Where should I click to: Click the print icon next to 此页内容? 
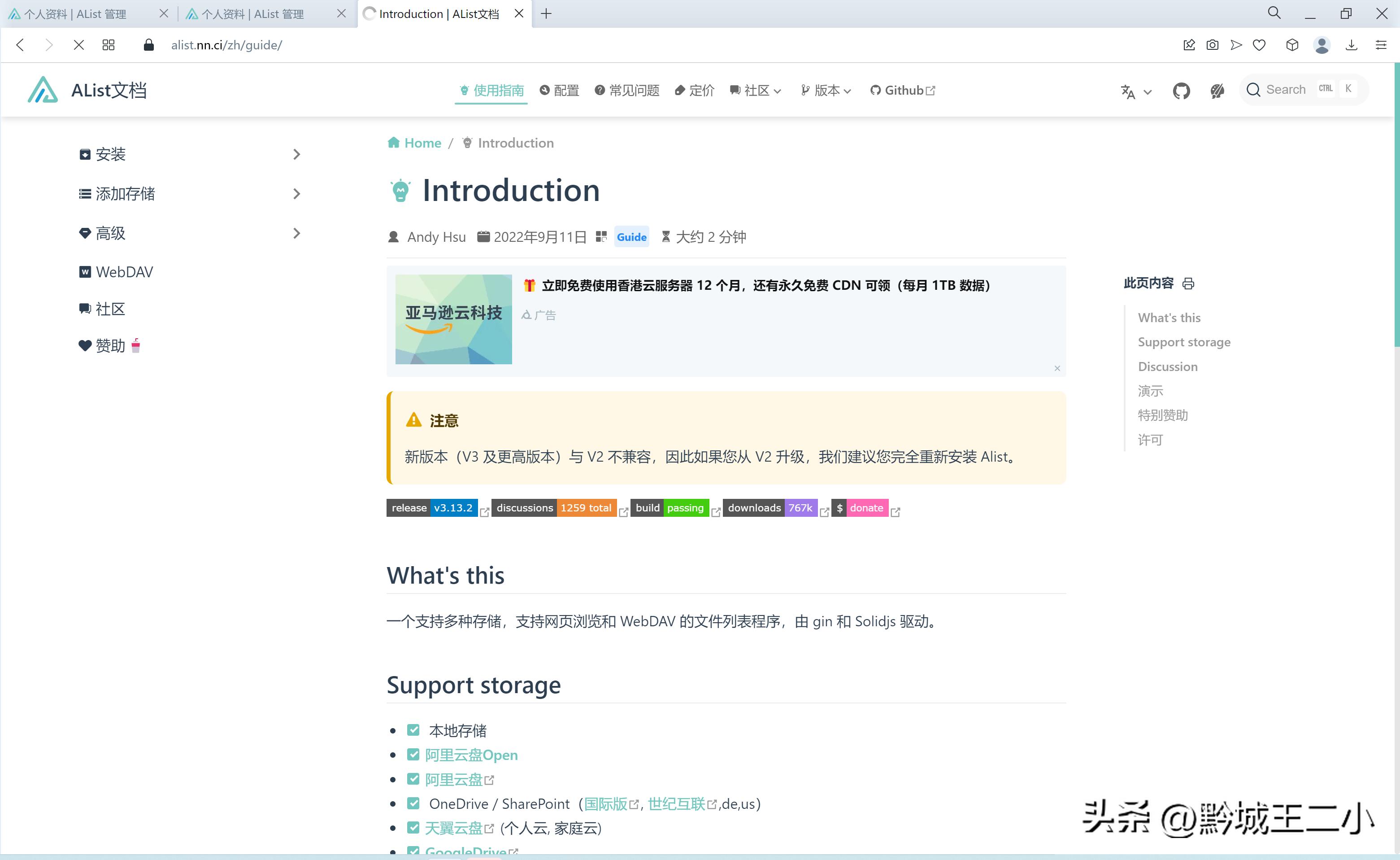coord(1188,284)
